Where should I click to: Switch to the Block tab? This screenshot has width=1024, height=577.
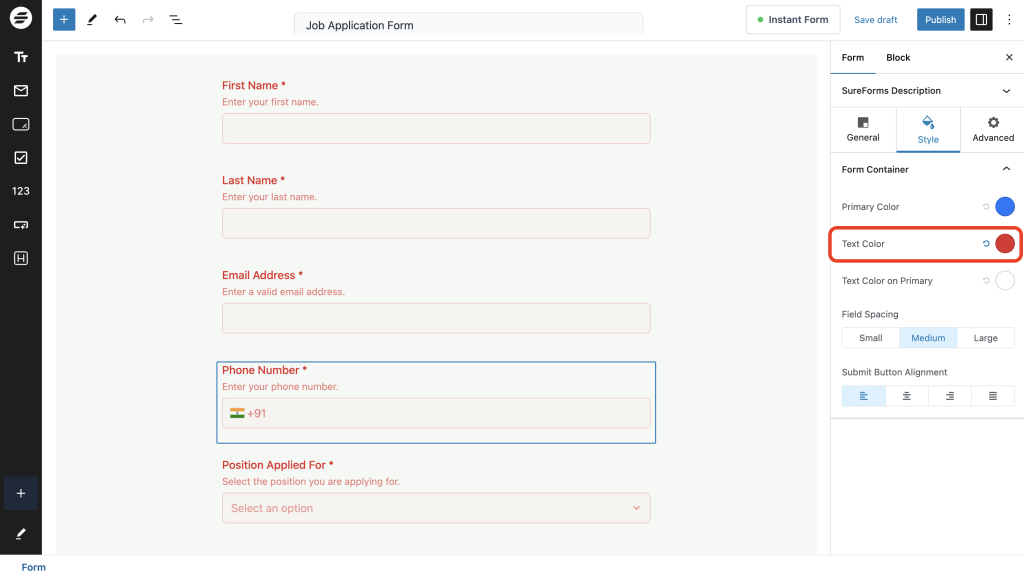pos(897,57)
